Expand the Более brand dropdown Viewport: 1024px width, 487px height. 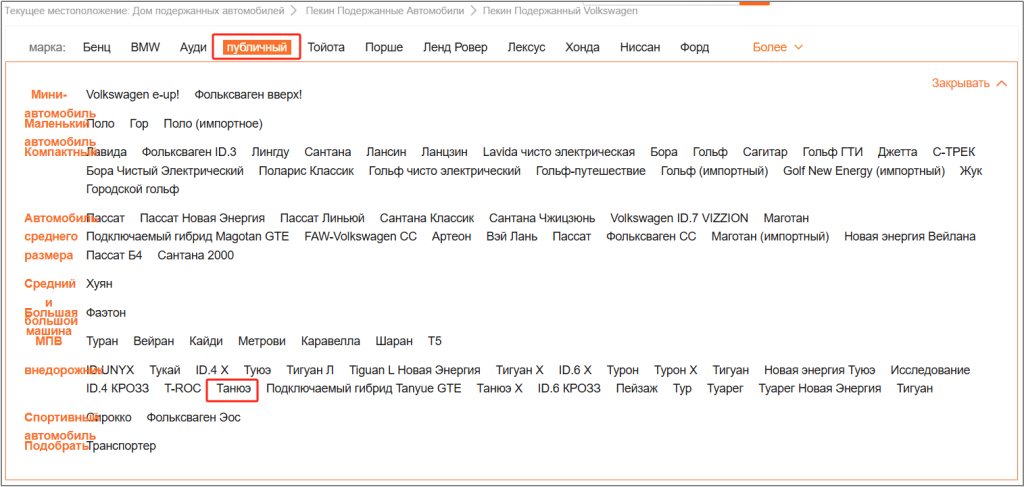pyautogui.click(x=777, y=47)
